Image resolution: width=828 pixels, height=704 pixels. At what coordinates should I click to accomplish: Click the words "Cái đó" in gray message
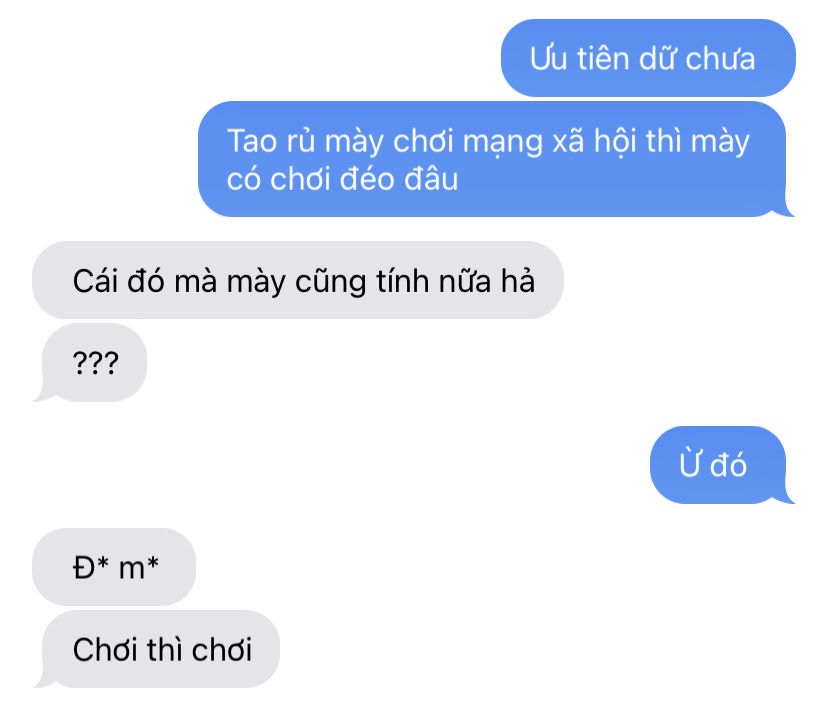pyautogui.click(x=118, y=280)
